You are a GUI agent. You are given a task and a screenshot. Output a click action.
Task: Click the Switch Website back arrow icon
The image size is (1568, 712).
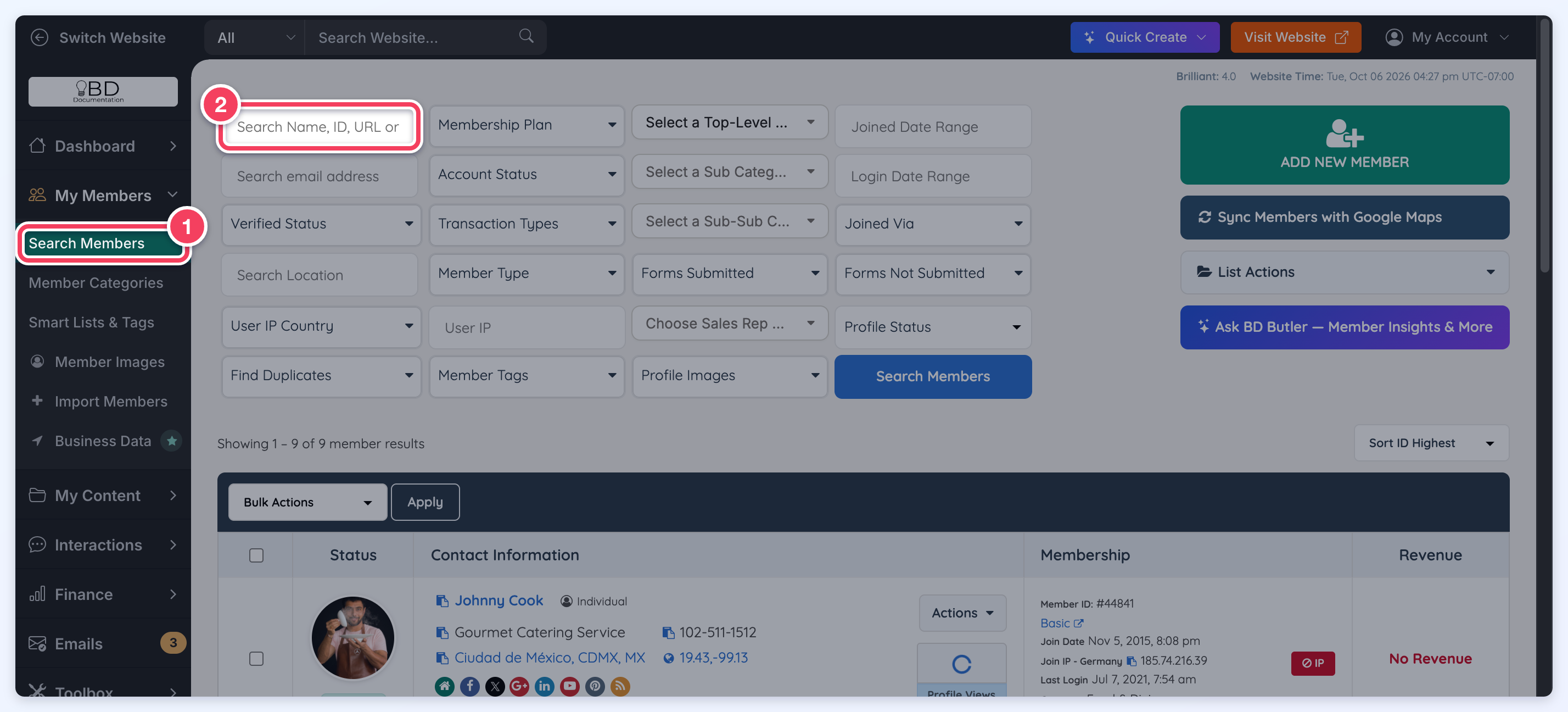pos(40,37)
